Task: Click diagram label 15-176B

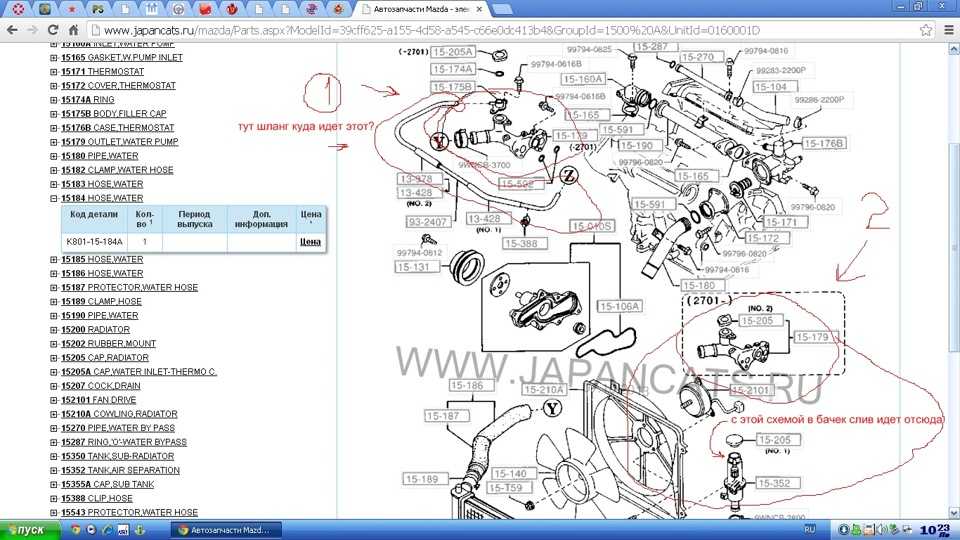Action: click(x=824, y=143)
